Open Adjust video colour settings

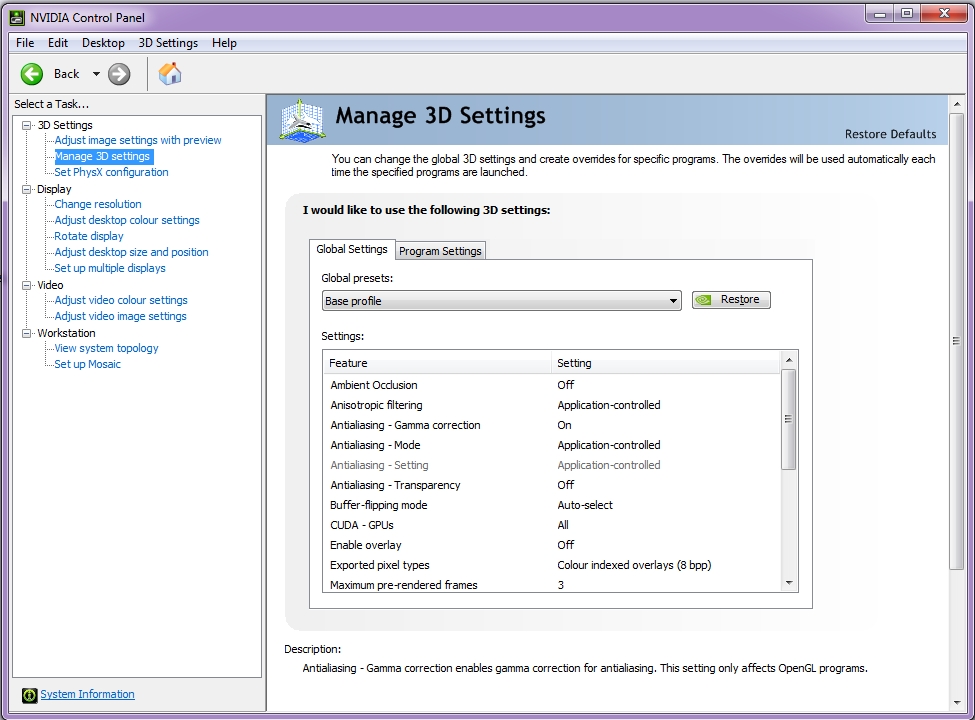[x=121, y=300]
